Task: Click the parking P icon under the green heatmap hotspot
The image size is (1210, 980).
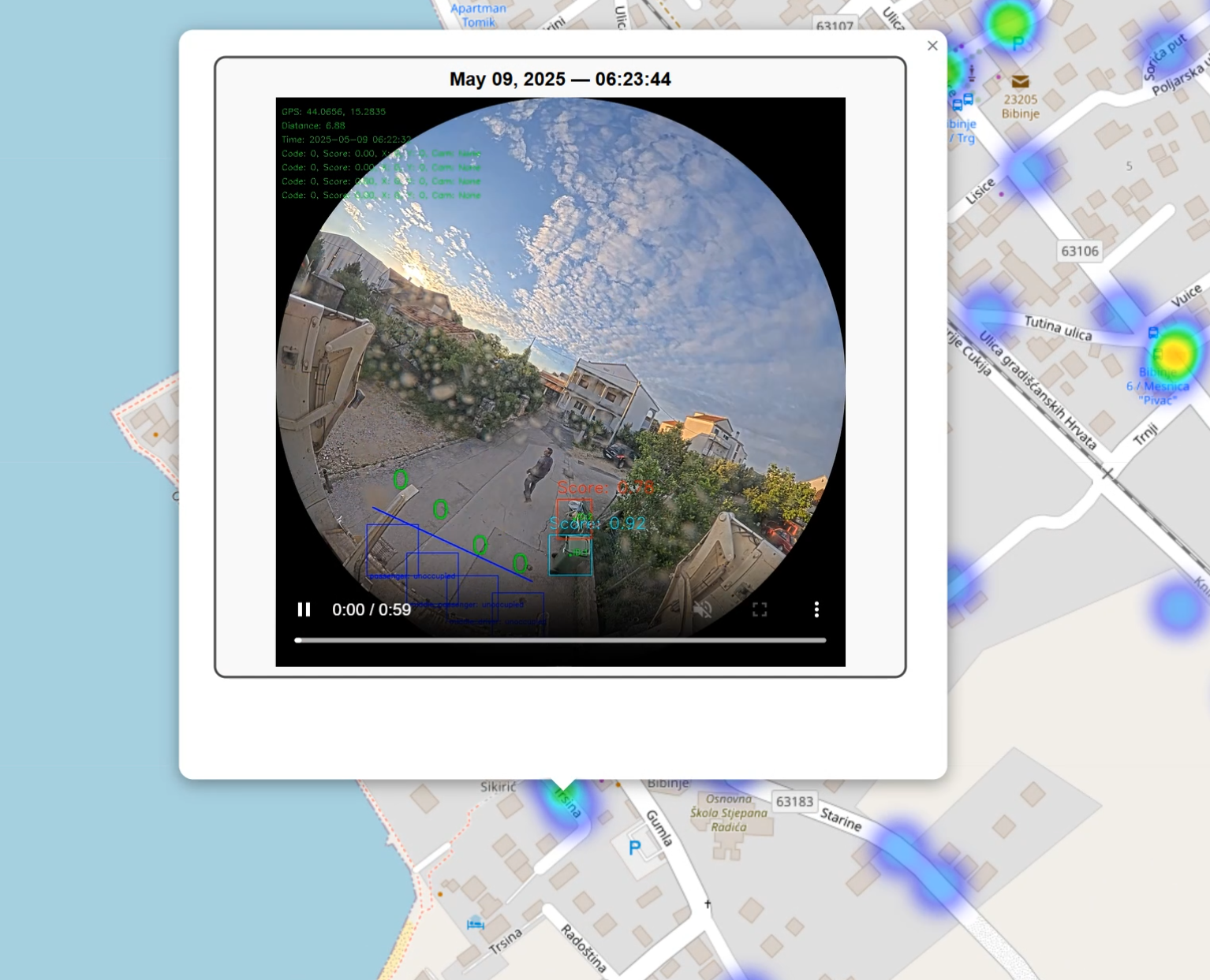Action: 1018,45
